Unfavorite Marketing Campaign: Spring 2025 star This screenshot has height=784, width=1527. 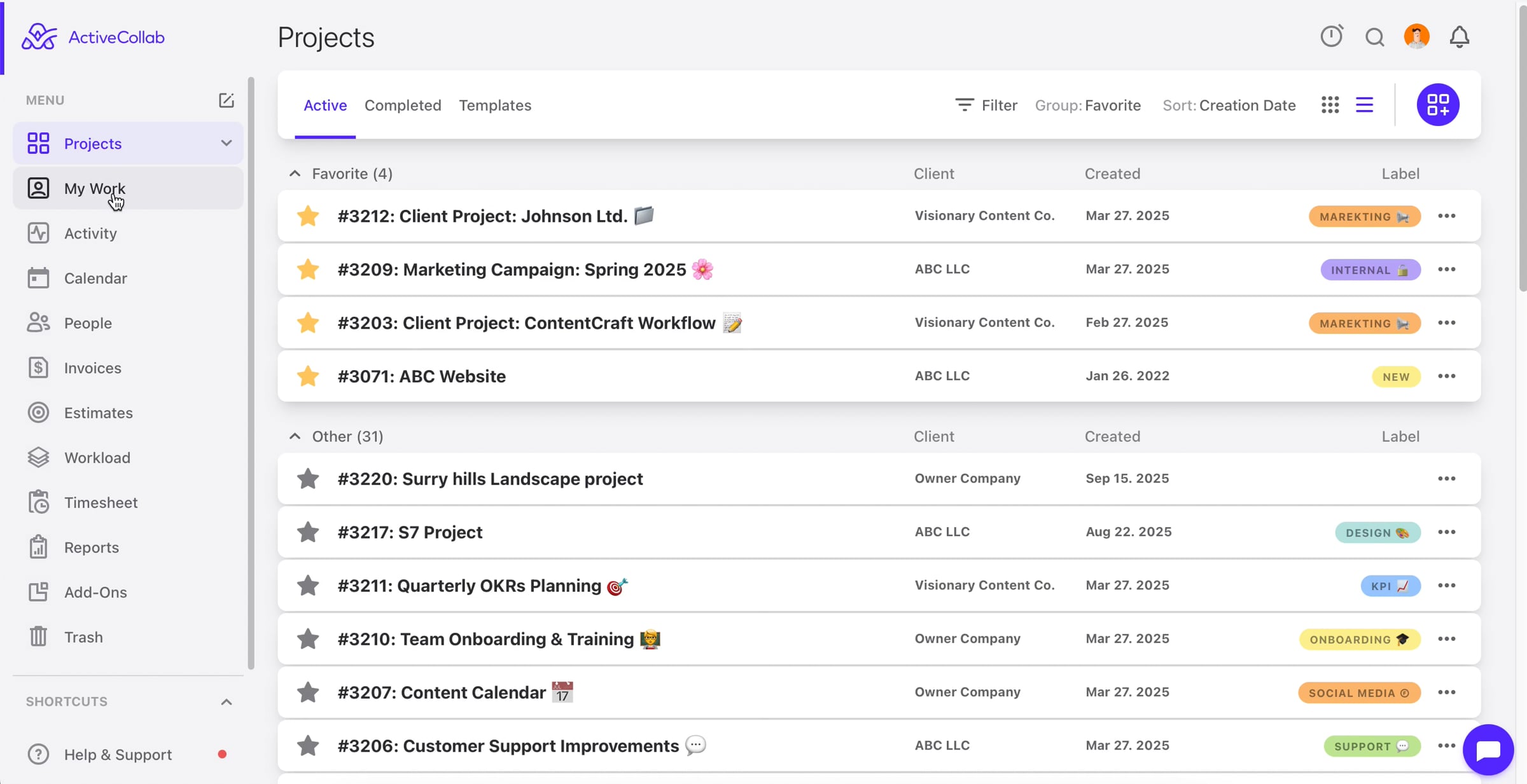(308, 270)
